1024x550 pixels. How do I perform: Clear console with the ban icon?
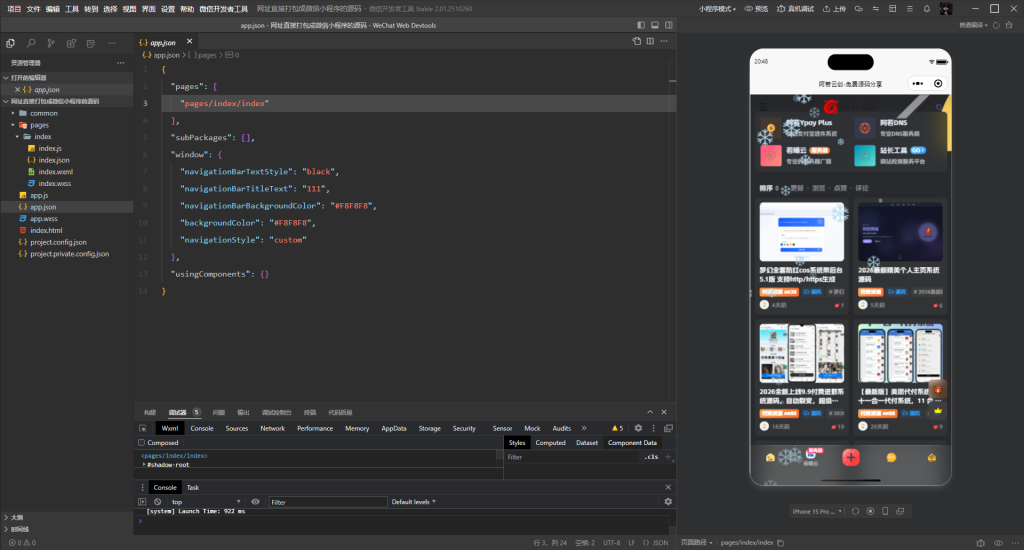(158, 501)
